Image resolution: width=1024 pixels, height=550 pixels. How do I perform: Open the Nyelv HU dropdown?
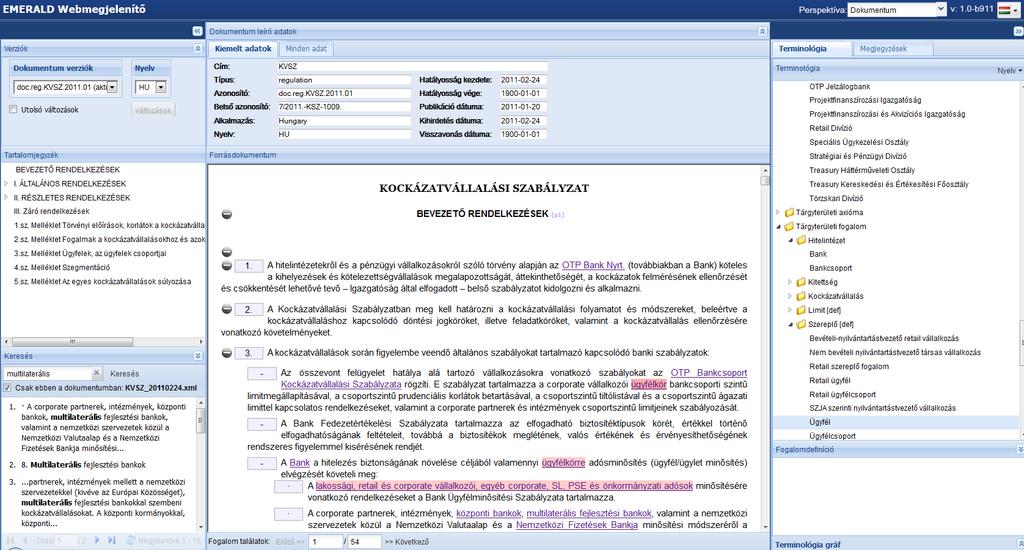(161, 87)
